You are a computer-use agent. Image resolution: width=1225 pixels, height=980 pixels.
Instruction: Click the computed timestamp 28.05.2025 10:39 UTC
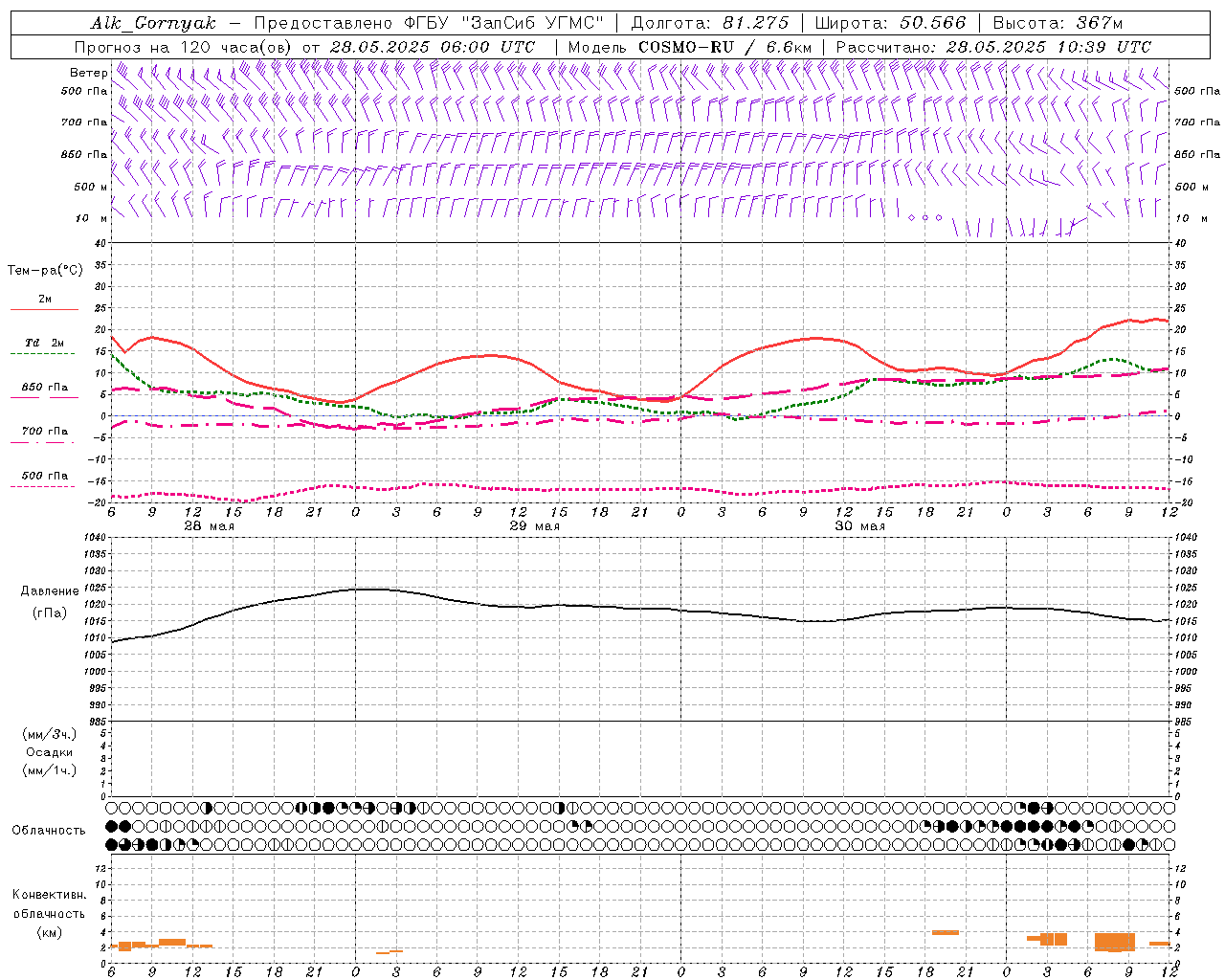click(1048, 47)
